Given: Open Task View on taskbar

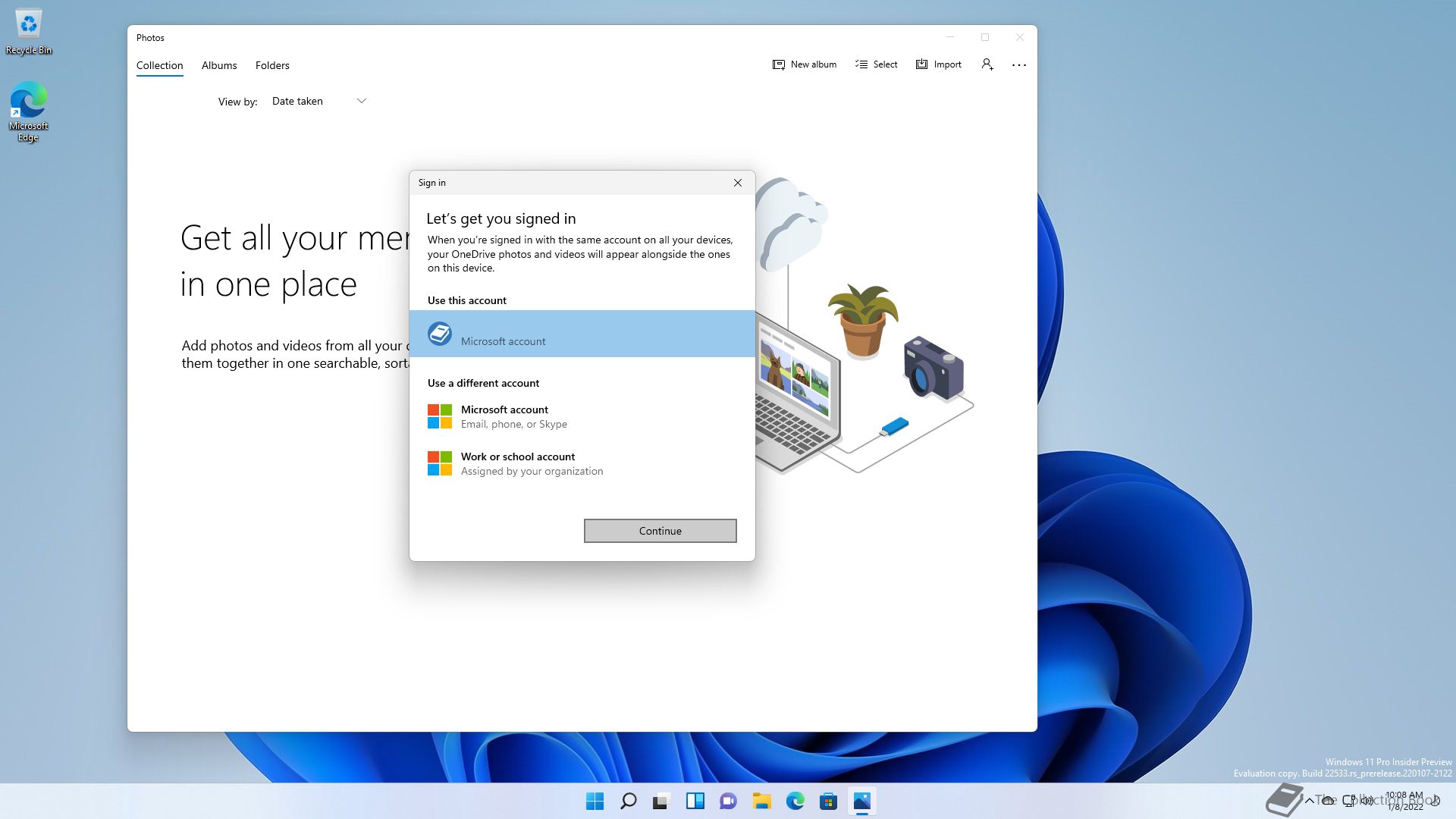Looking at the screenshot, I should 662,801.
